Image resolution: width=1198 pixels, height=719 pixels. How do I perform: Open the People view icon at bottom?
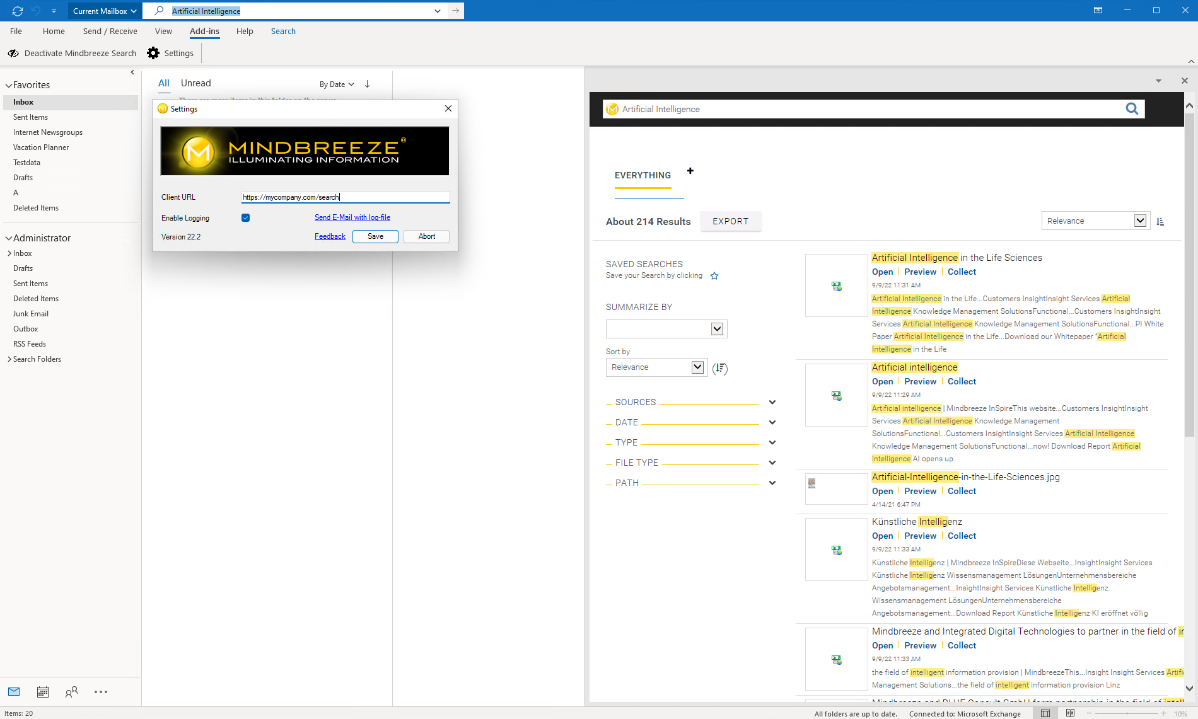click(x=71, y=691)
